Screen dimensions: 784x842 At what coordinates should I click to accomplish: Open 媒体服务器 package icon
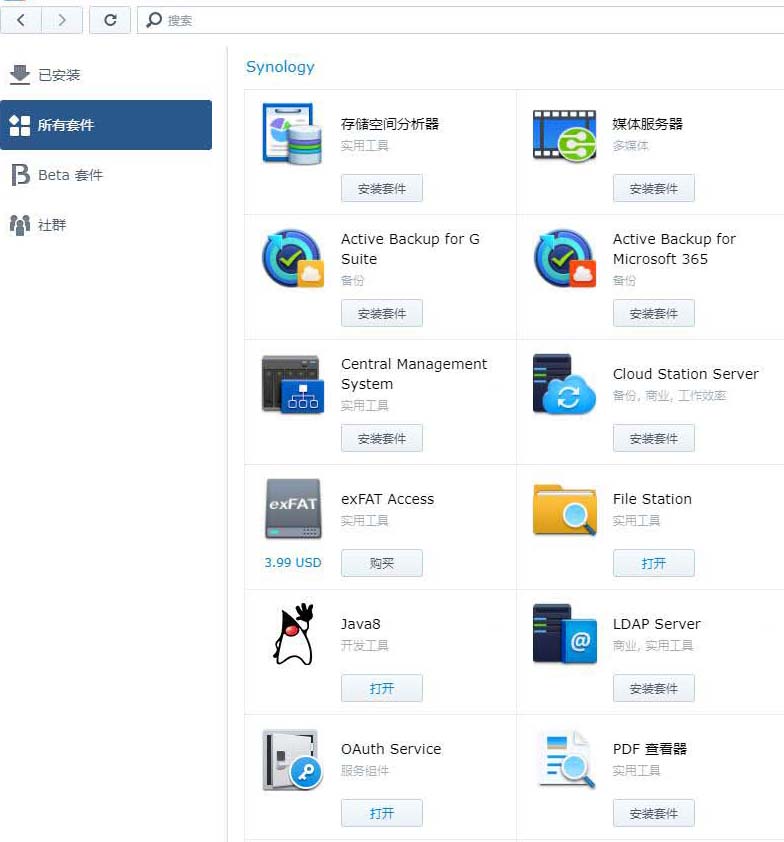(x=564, y=135)
